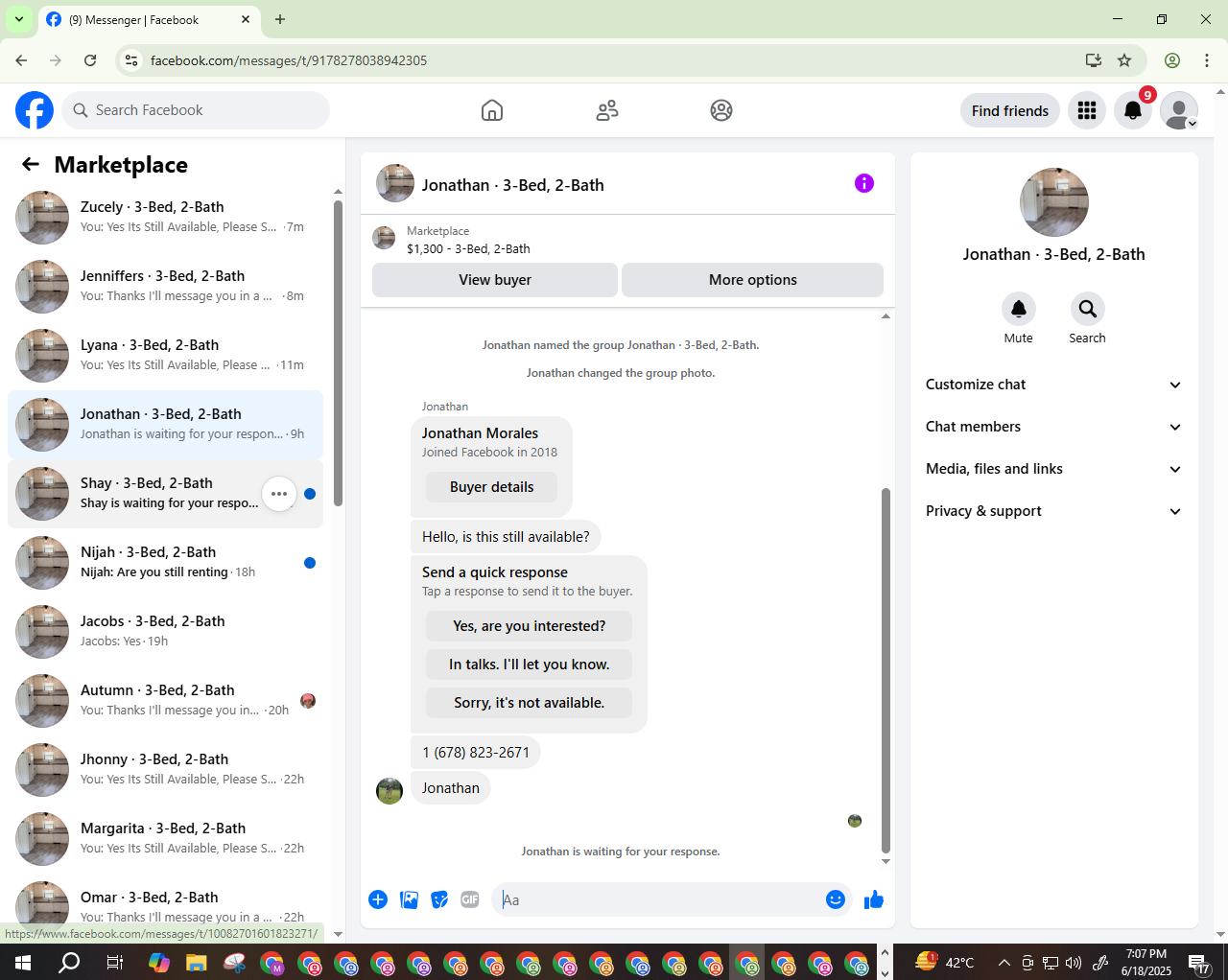Image resolution: width=1228 pixels, height=980 pixels.
Task: Open Windows taskbar search
Action: coord(69,962)
